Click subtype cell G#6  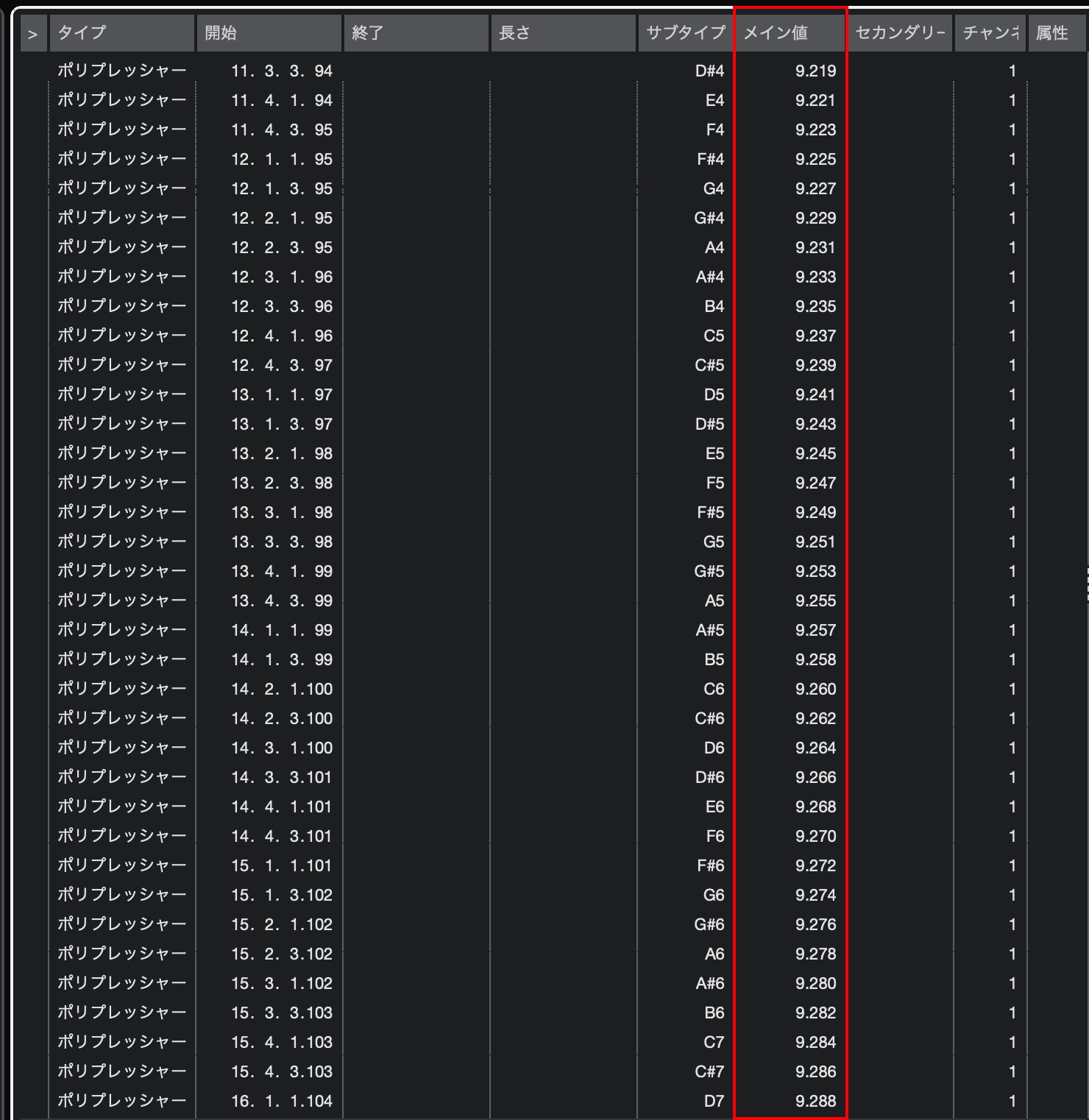click(x=709, y=924)
